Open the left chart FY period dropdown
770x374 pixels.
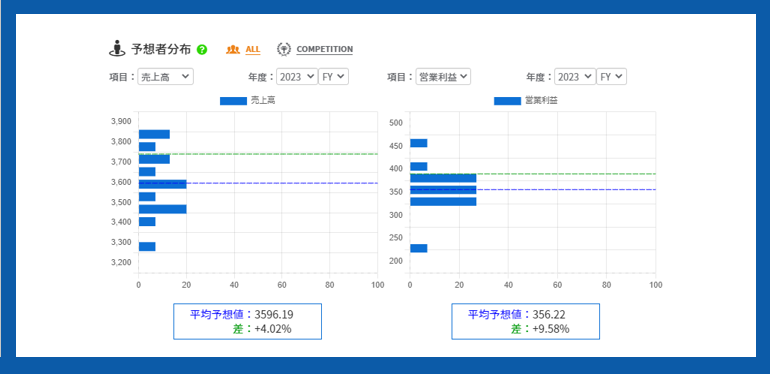[x=334, y=77]
